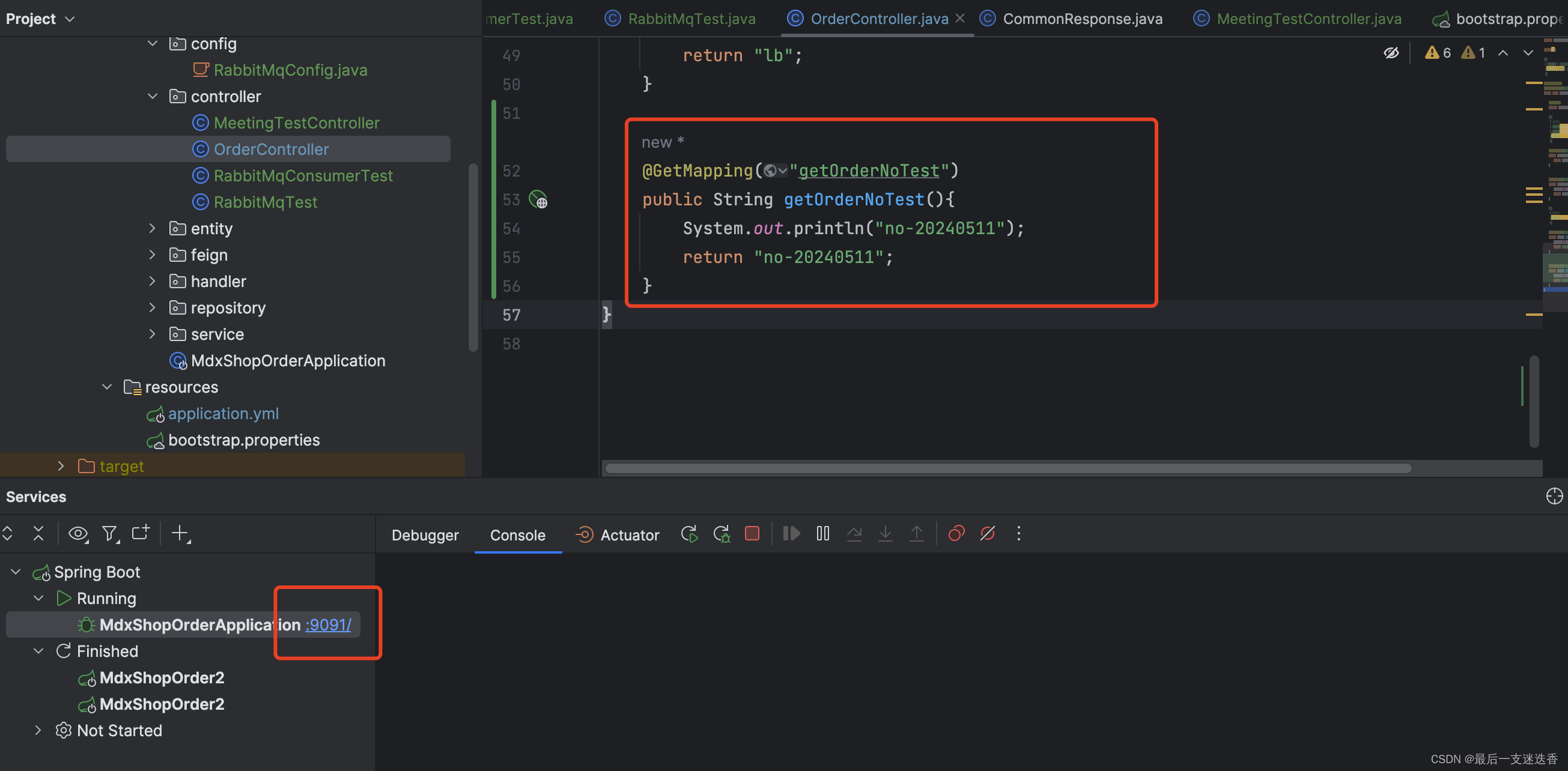Click the Pause Program icon
1568x771 pixels.
pyautogui.click(x=822, y=534)
